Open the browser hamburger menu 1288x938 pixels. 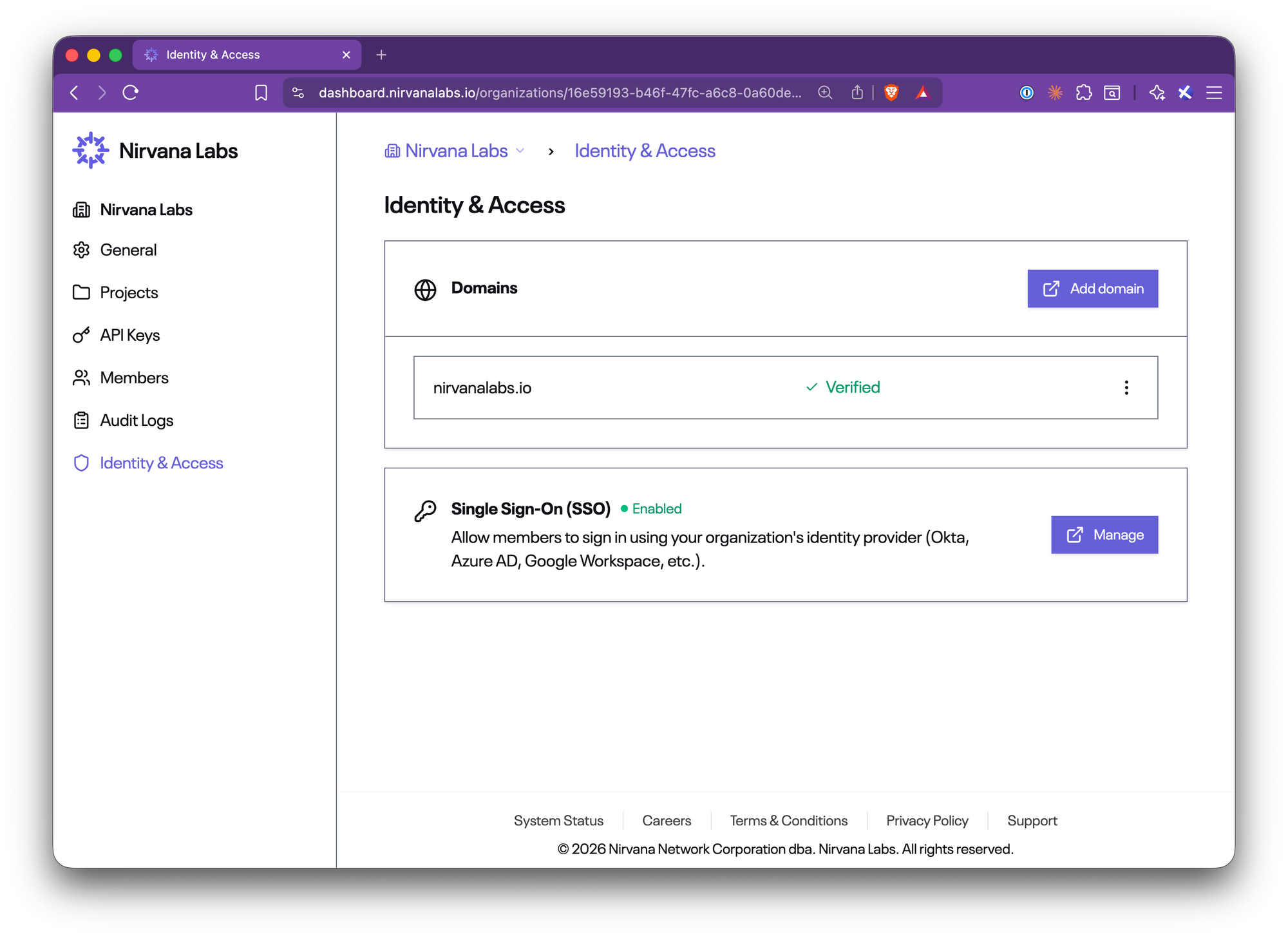[x=1214, y=93]
